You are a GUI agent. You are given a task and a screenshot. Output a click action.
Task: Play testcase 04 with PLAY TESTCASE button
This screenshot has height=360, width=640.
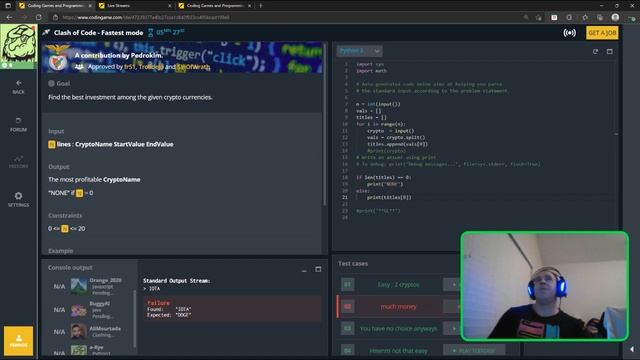(x=474, y=351)
